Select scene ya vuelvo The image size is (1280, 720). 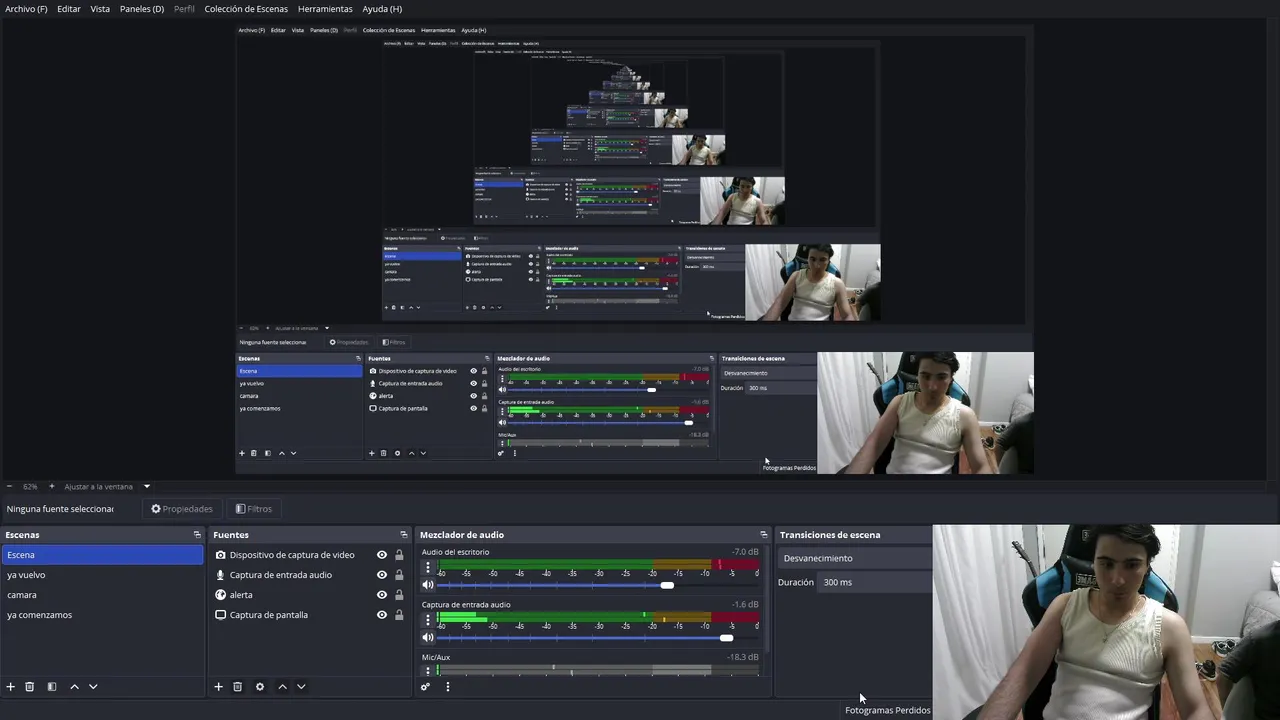click(x=102, y=575)
